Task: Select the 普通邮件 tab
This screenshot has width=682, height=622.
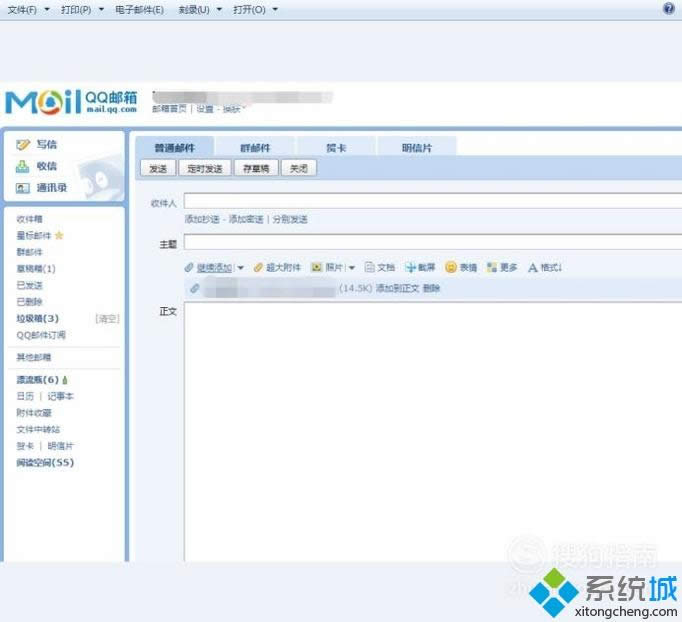Action: 174,148
